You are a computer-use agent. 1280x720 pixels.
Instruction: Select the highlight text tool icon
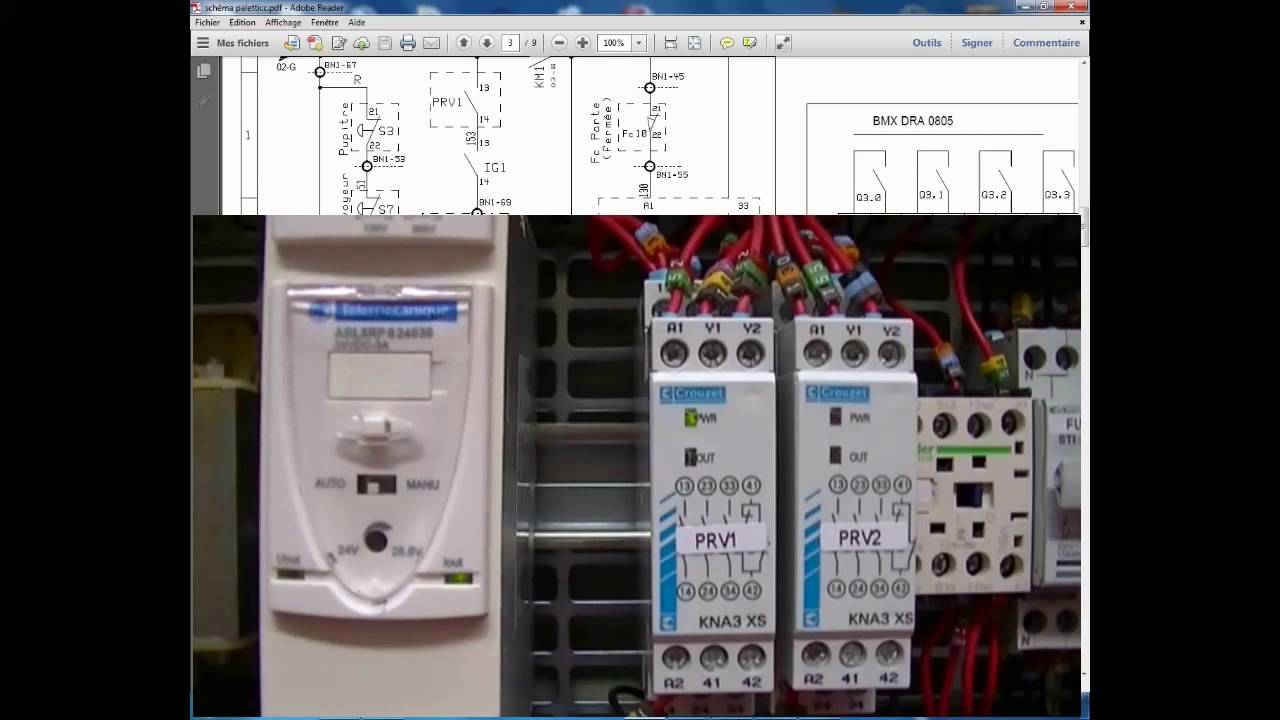click(x=750, y=43)
